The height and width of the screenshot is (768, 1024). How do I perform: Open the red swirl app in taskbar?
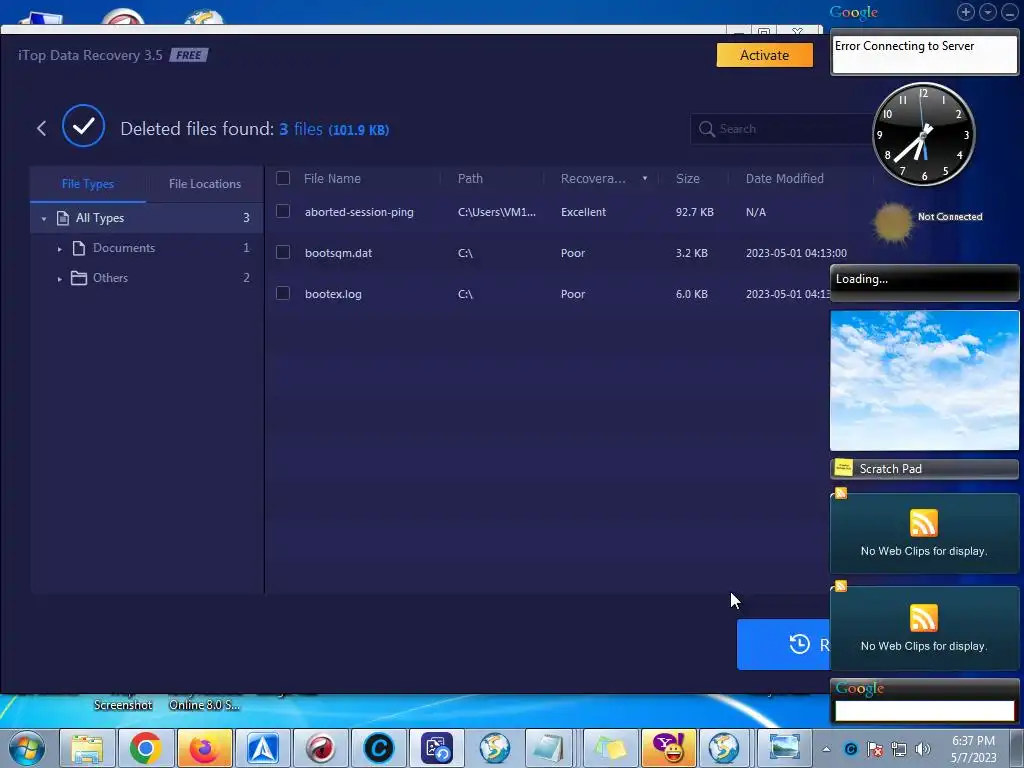(x=321, y=748)
